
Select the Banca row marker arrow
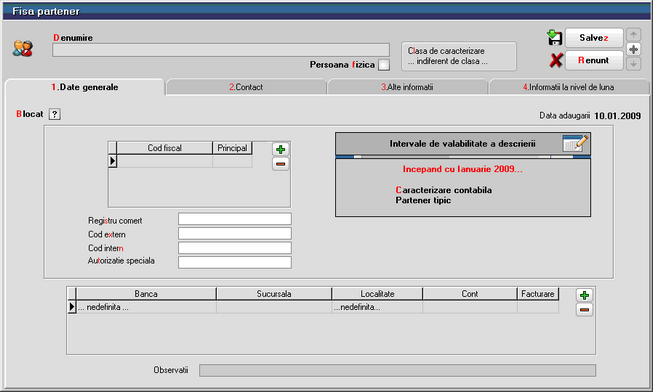coord(72,307)
